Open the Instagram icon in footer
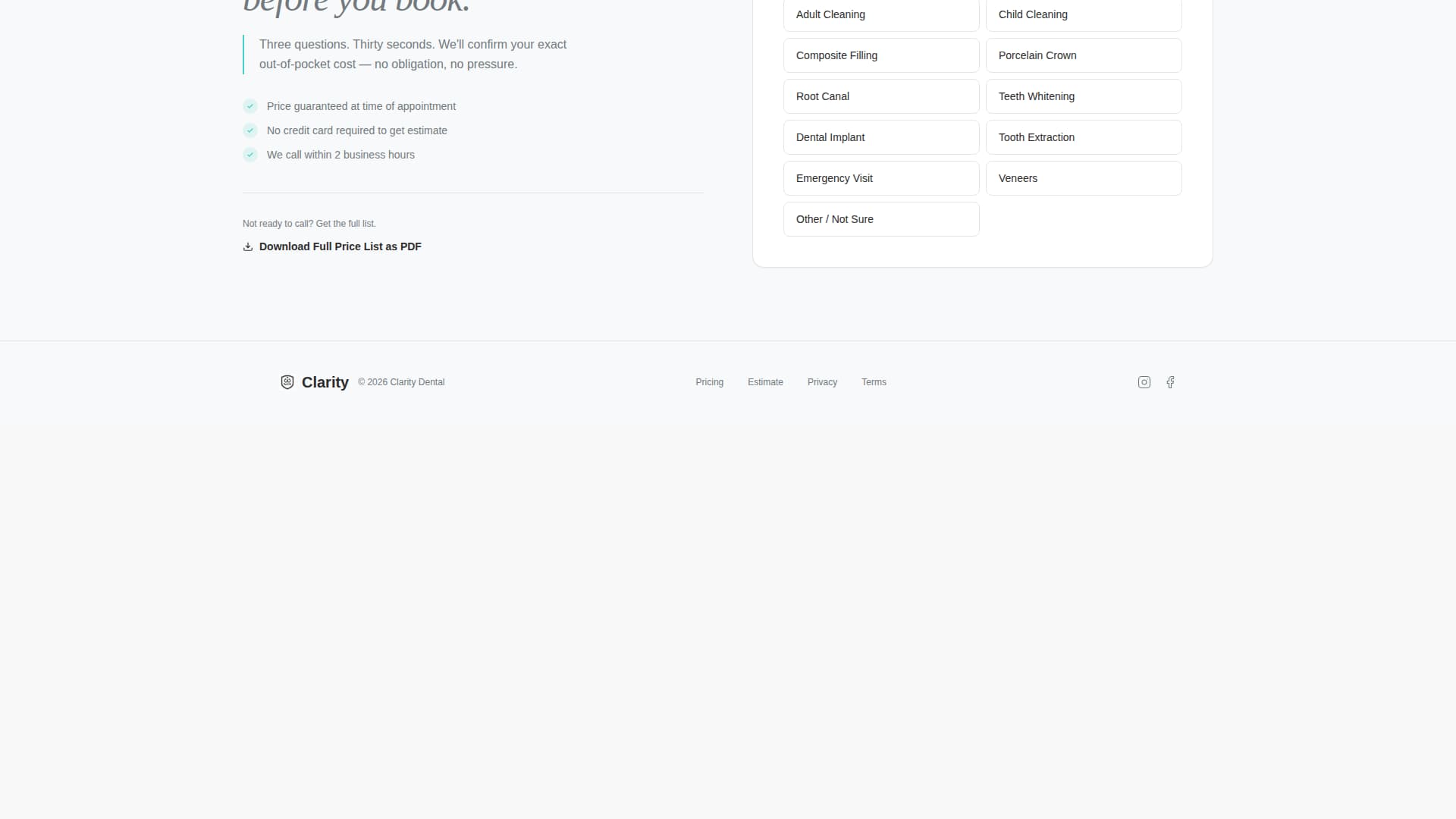 point(1144,382)
